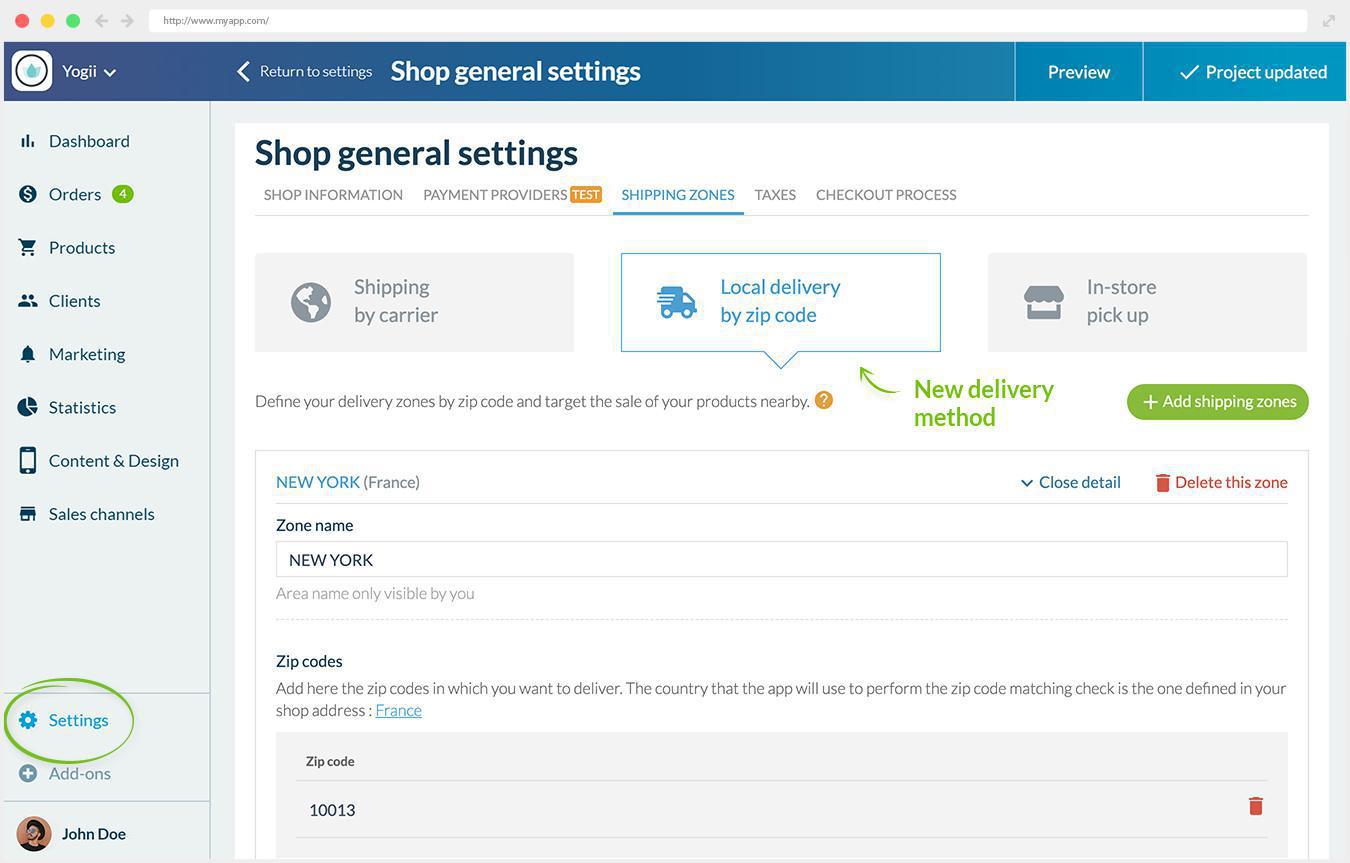Viewport: 1350px width, 863px height.
Task: Open the Add-ons section
Action: click(78, 772)
